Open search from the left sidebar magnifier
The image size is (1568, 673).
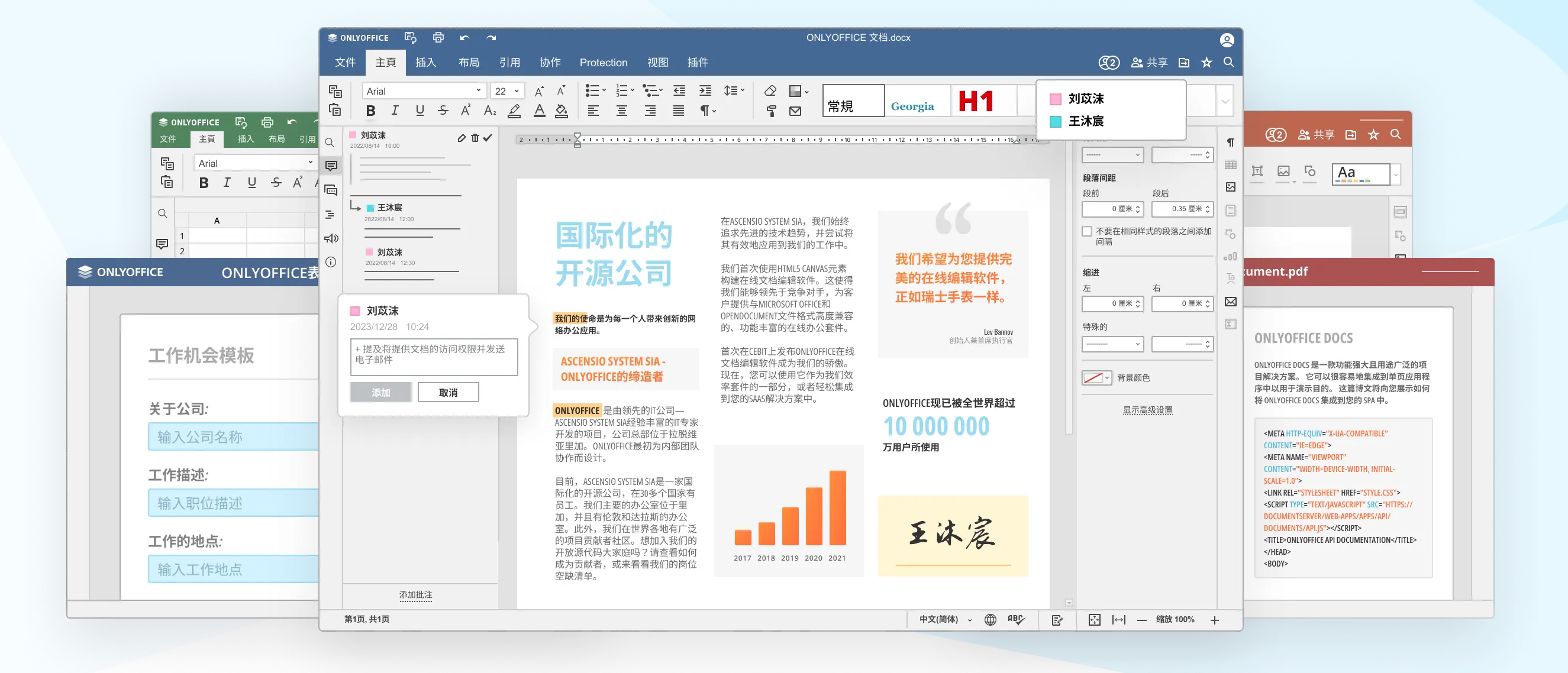coord(330,143)
